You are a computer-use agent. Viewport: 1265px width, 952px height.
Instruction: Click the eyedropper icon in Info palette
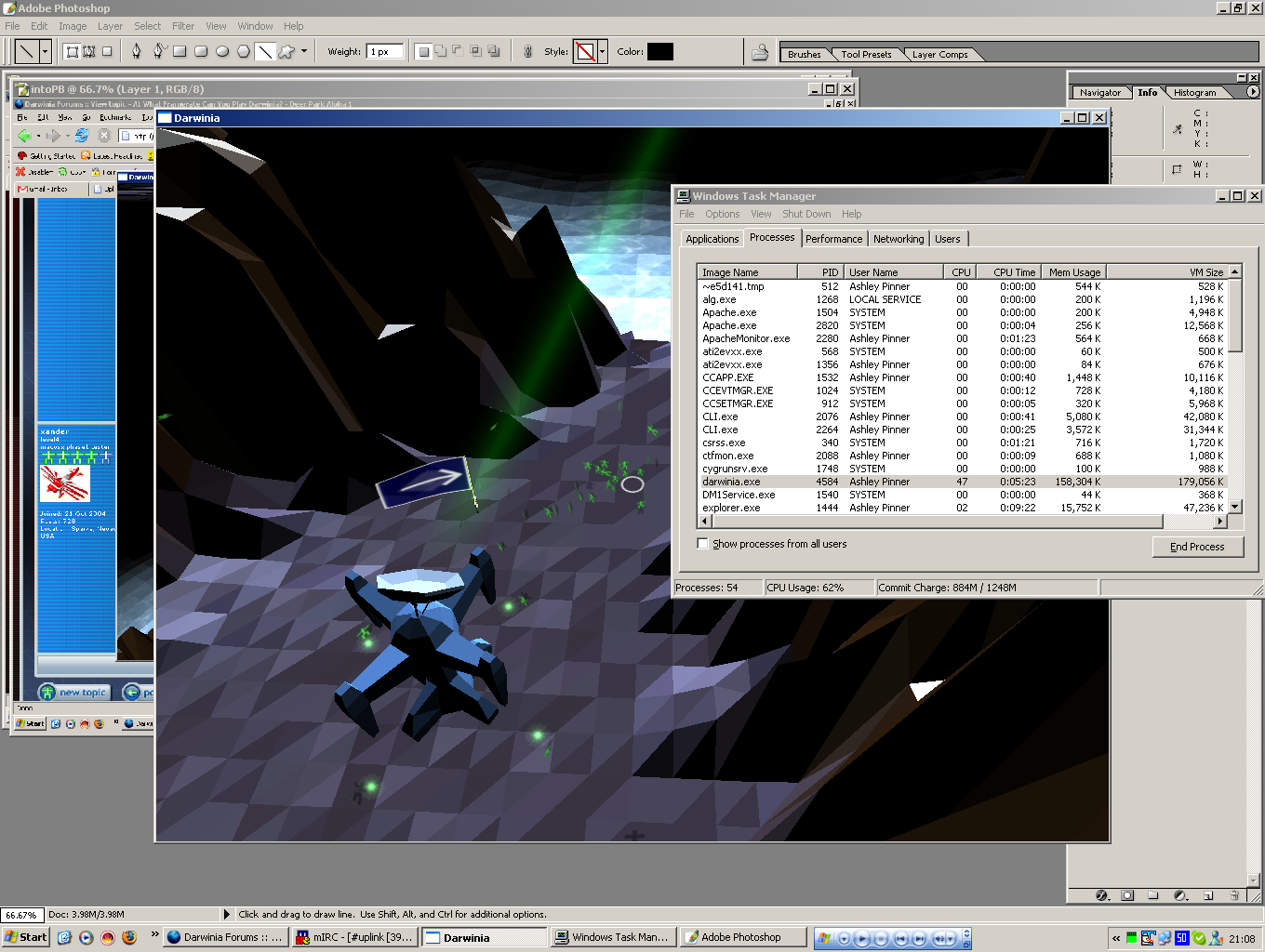pyautogui.click(x=1178, y=129)
